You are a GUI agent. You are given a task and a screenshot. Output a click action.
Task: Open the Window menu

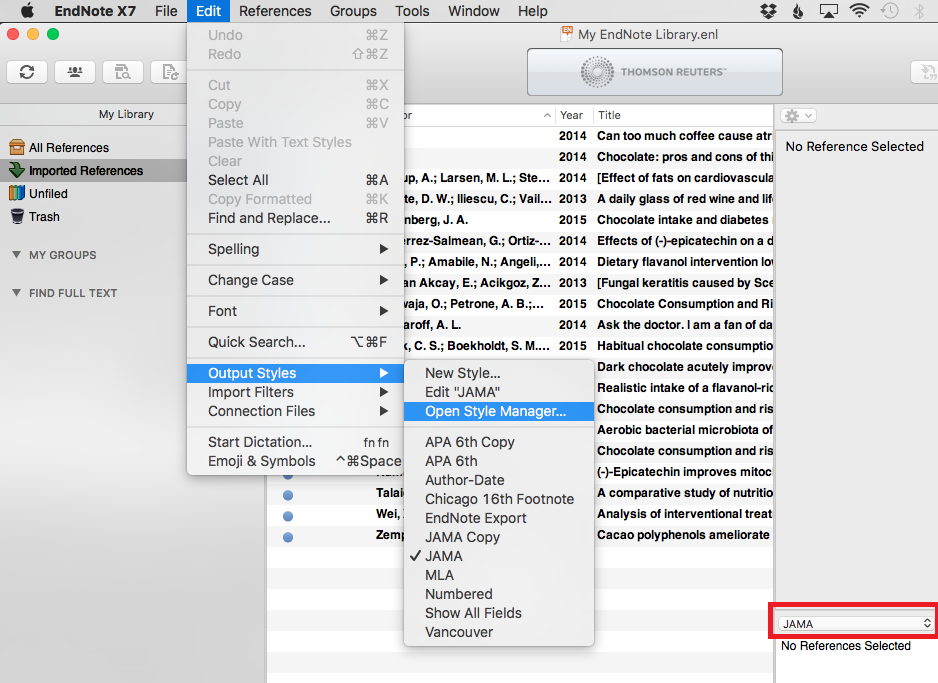[474, 11]
